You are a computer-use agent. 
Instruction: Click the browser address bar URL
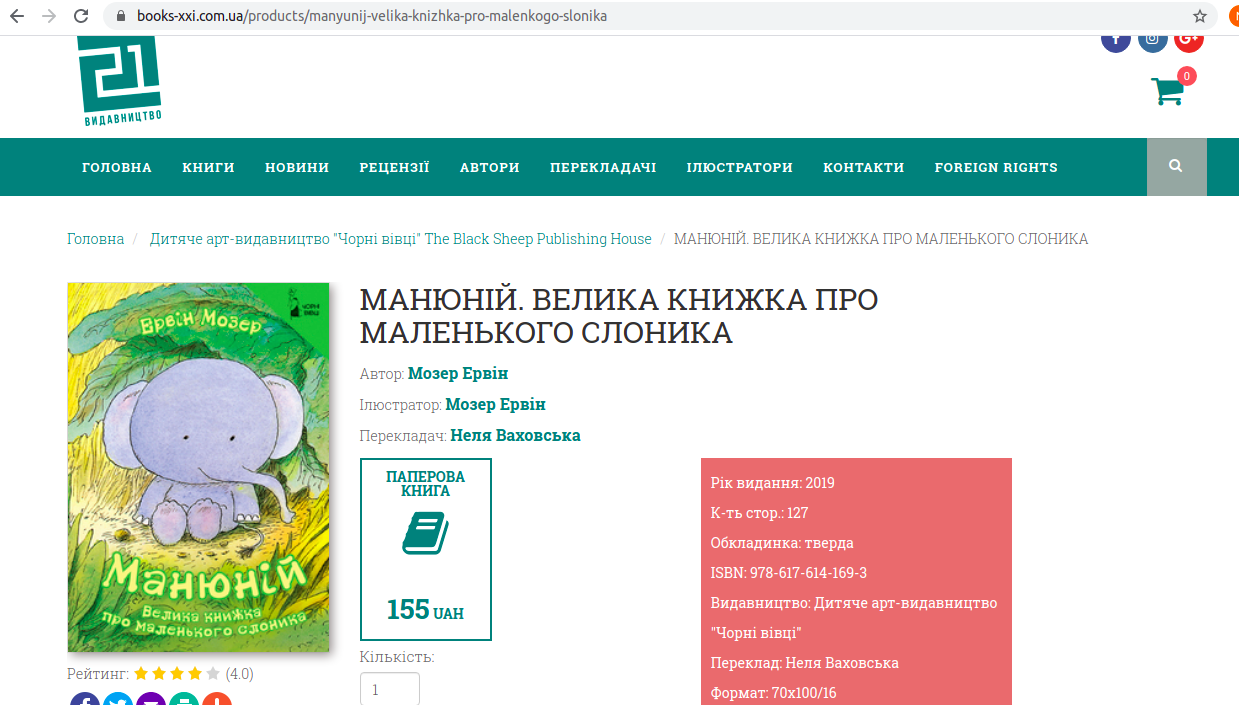pos(372,16)
